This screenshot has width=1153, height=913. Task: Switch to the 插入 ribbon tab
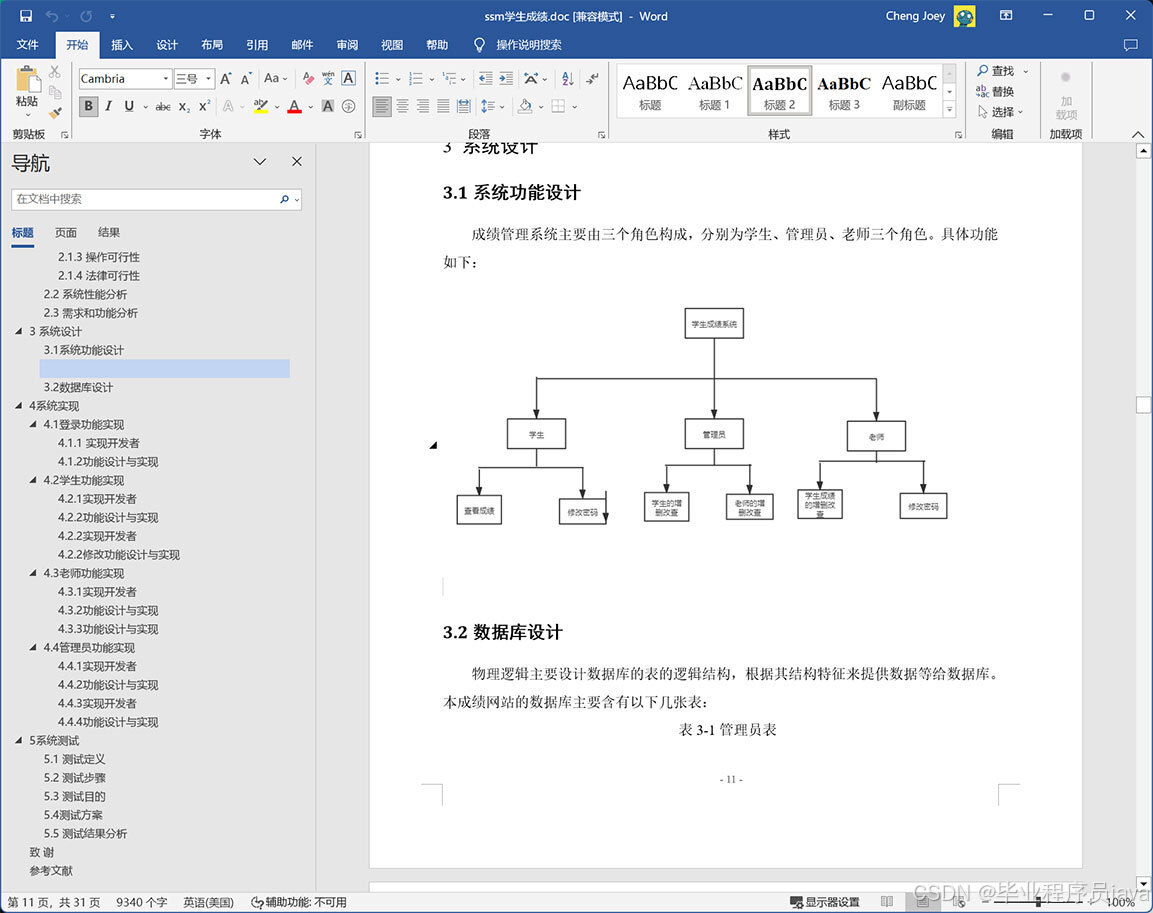[122, 45]
